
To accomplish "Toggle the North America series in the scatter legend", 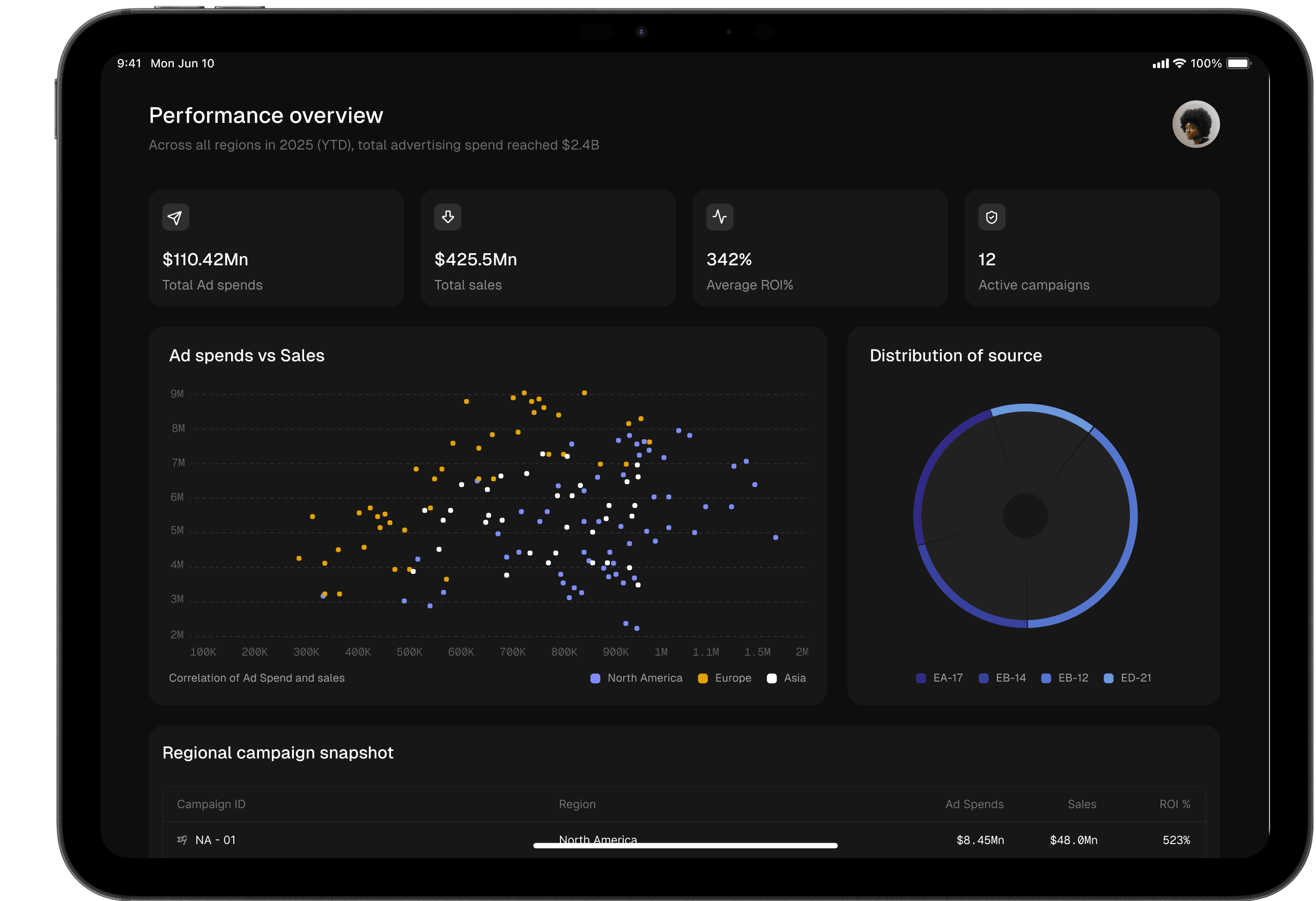I will point(636,678).
